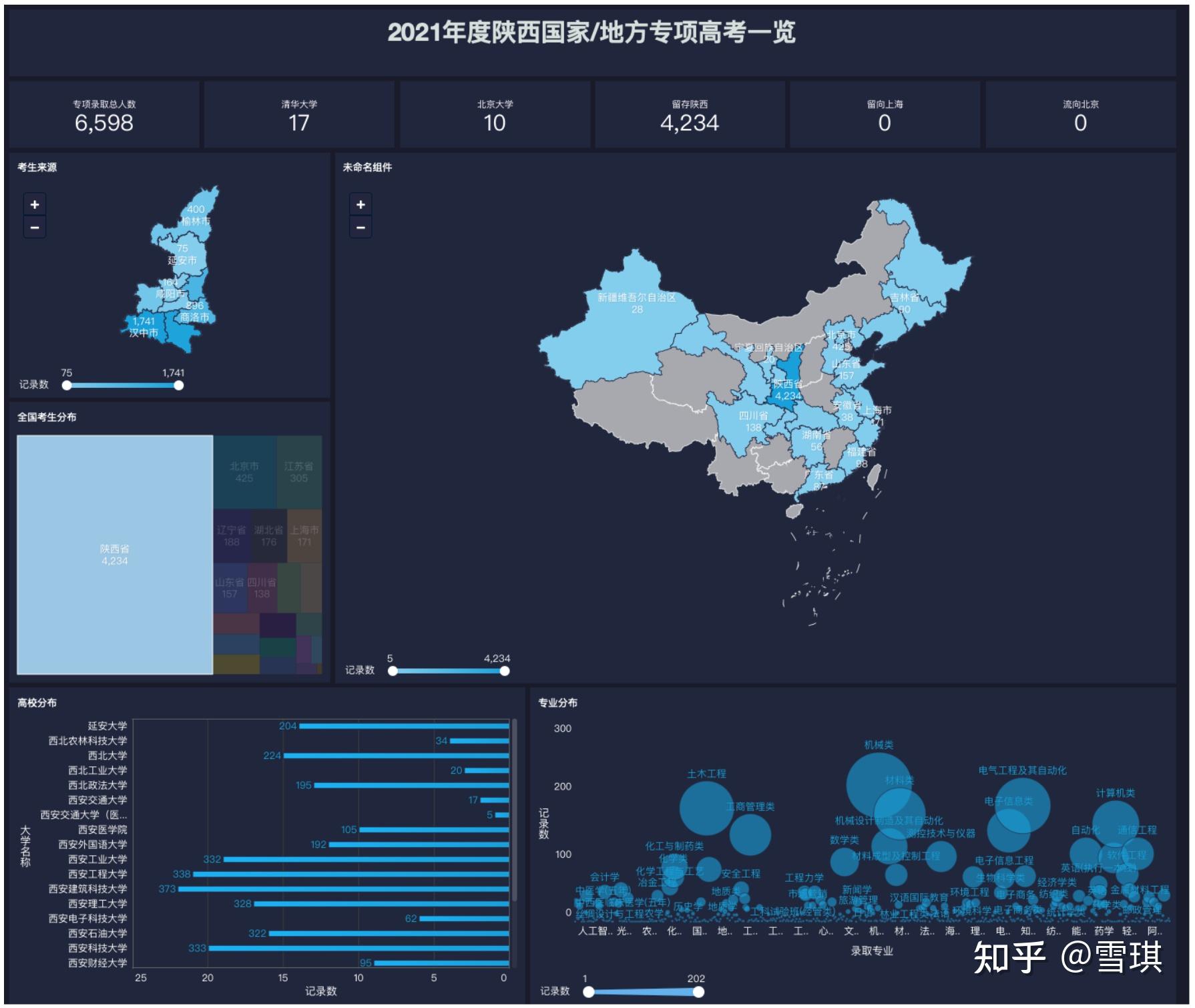Select the 西安建筑科技大学 bar

[x=344, y=888]
